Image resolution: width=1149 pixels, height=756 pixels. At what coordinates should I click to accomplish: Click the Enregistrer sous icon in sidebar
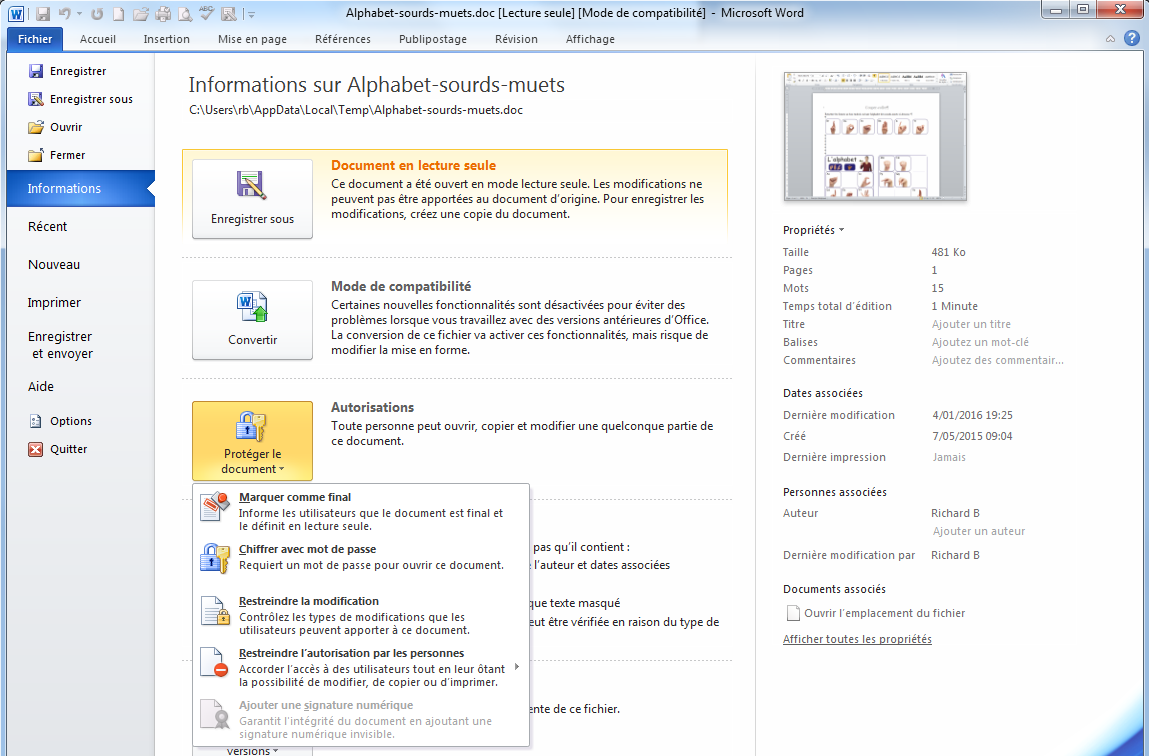35,99
